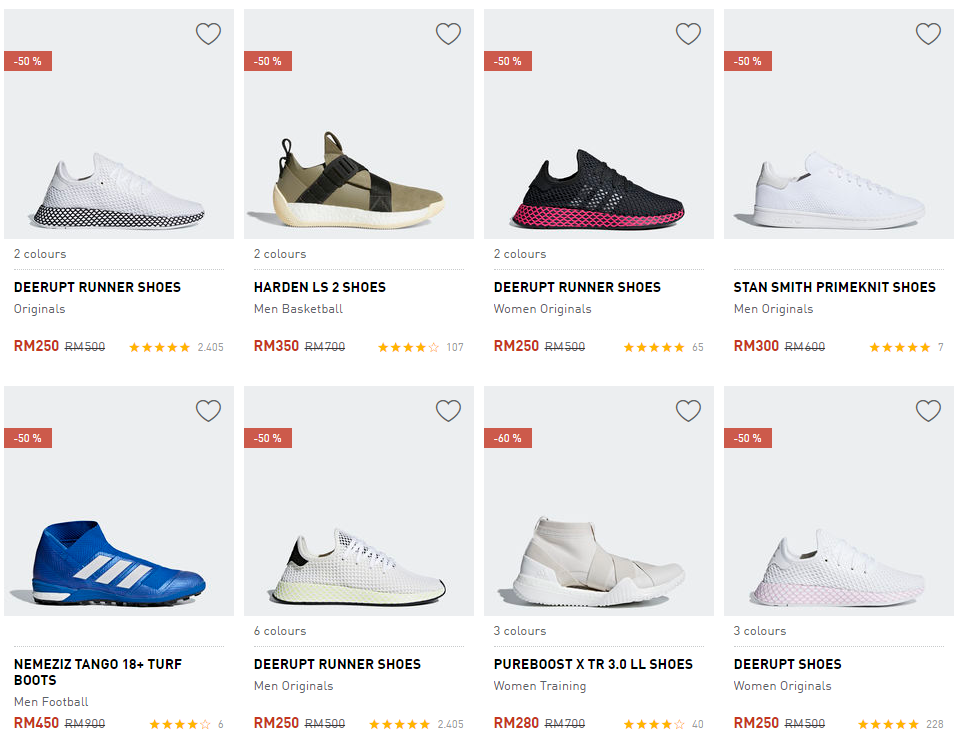This screenshot has height=753, width=965.
Task: Open Stan Smith Primeknit Shoes product title
Action: (x=834, y=287)
